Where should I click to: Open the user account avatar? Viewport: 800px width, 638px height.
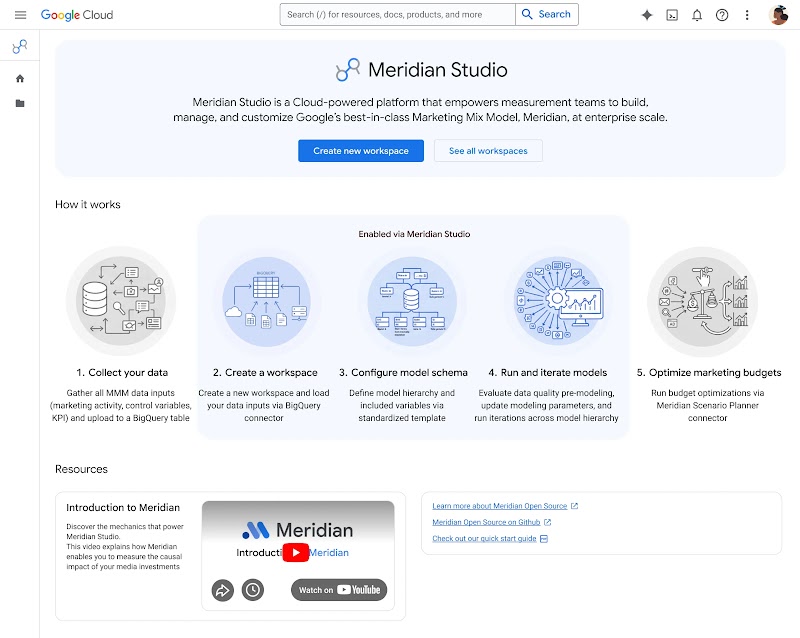[779, 15]
